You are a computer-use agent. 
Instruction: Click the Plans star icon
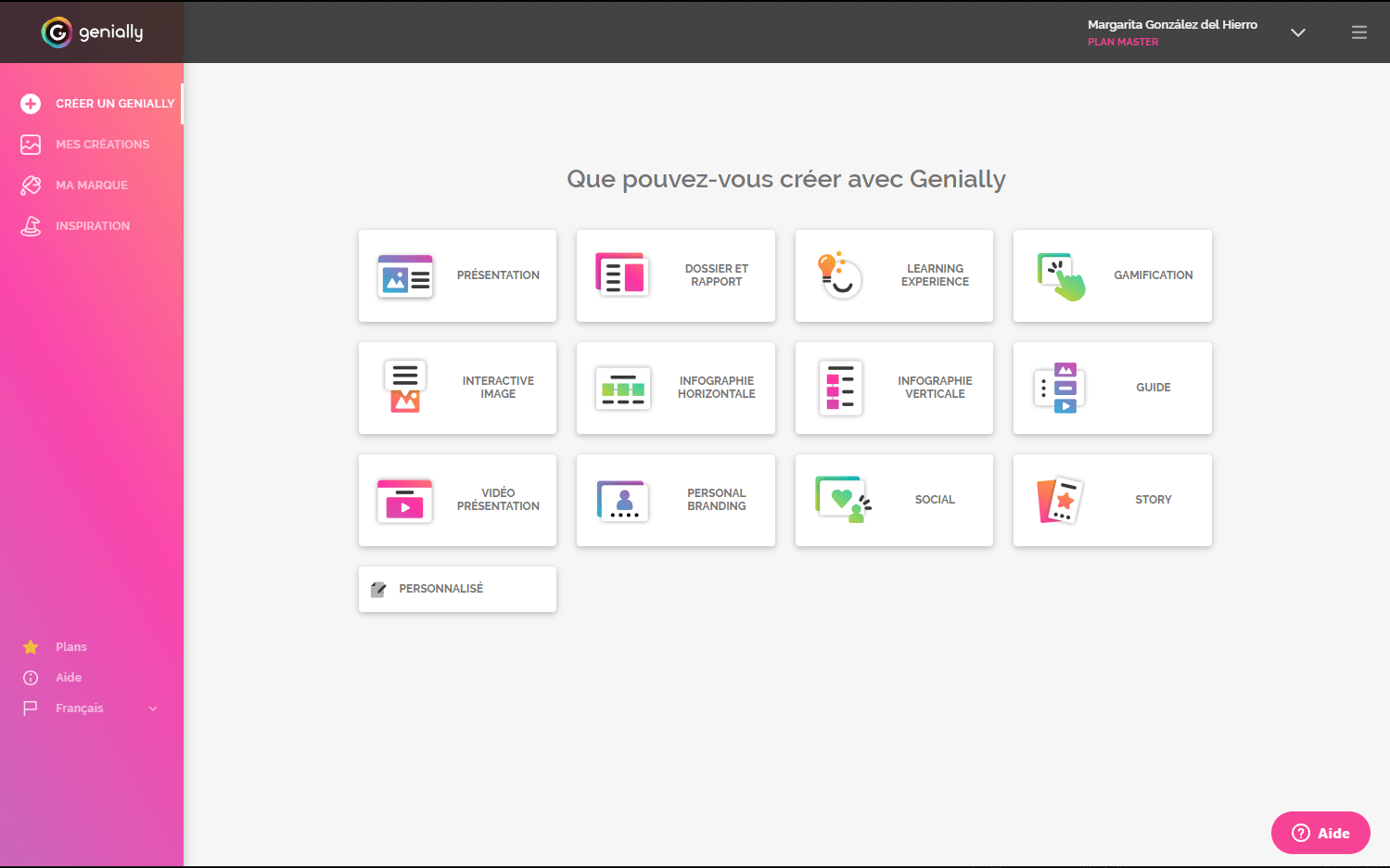[x=31, y=646]
